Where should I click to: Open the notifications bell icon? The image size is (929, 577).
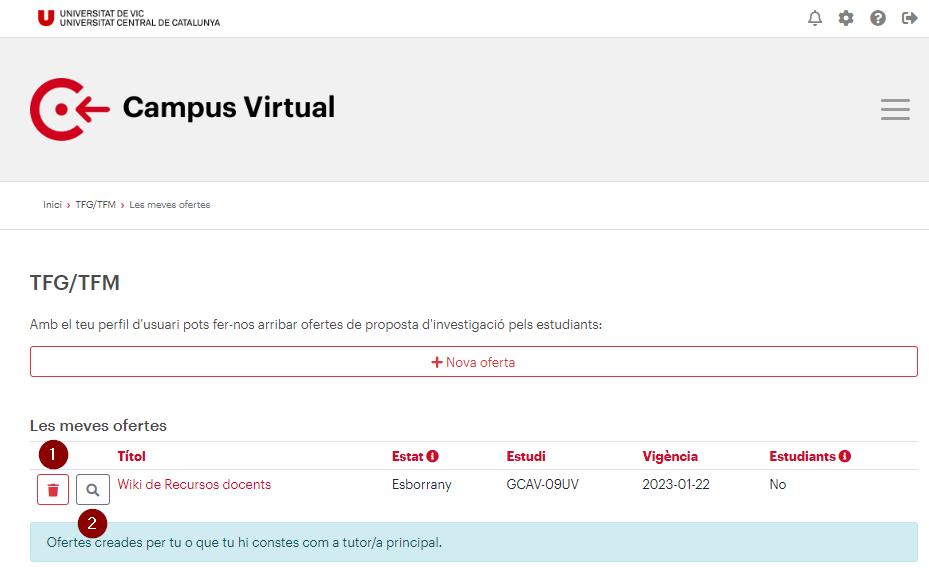click(815, 18)
